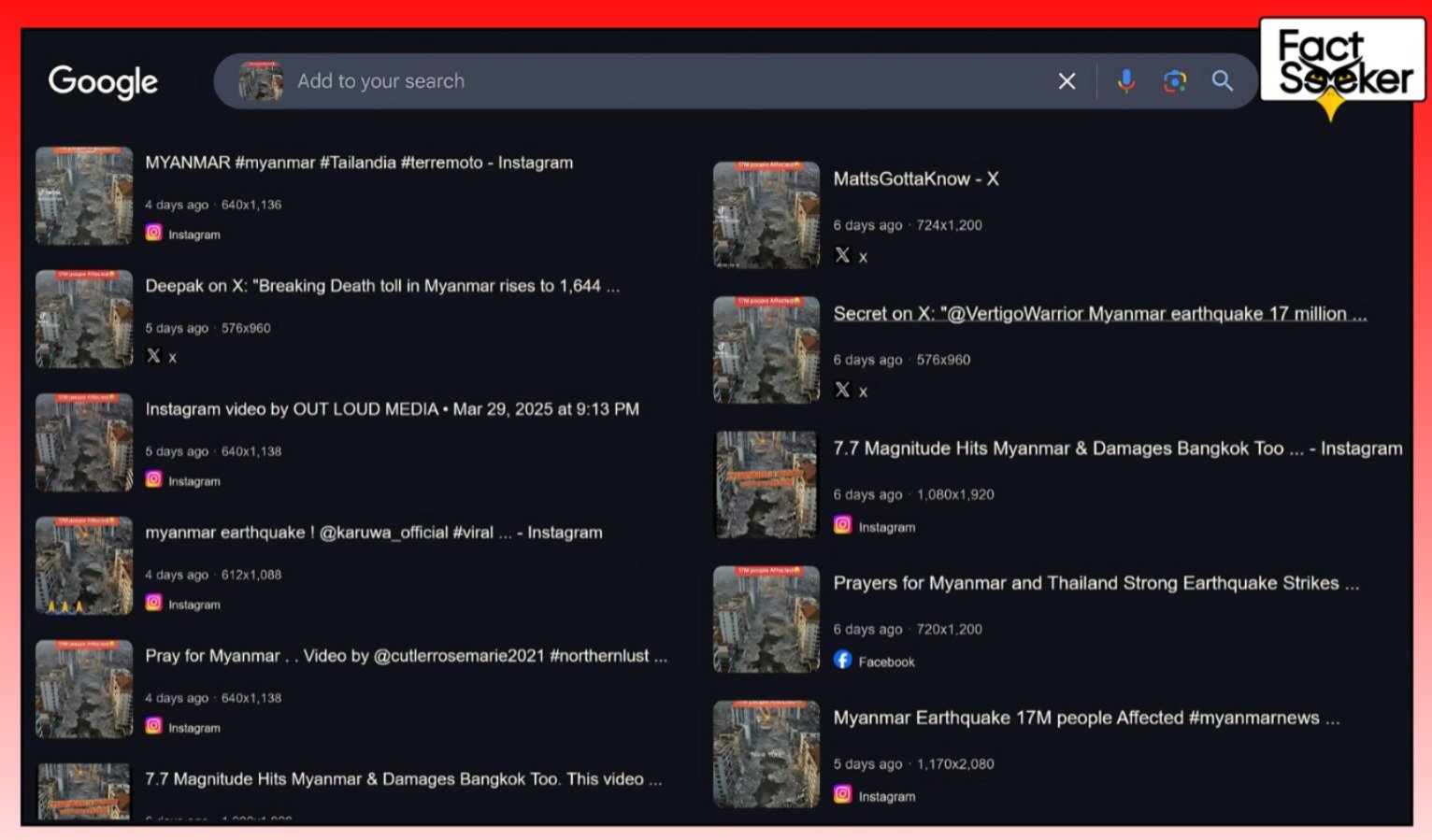Viewport: 1432px width, 840px height.
Task: Click thumbnail of Secret on X result
Action: pyautogui.click(x=766, y=349)
